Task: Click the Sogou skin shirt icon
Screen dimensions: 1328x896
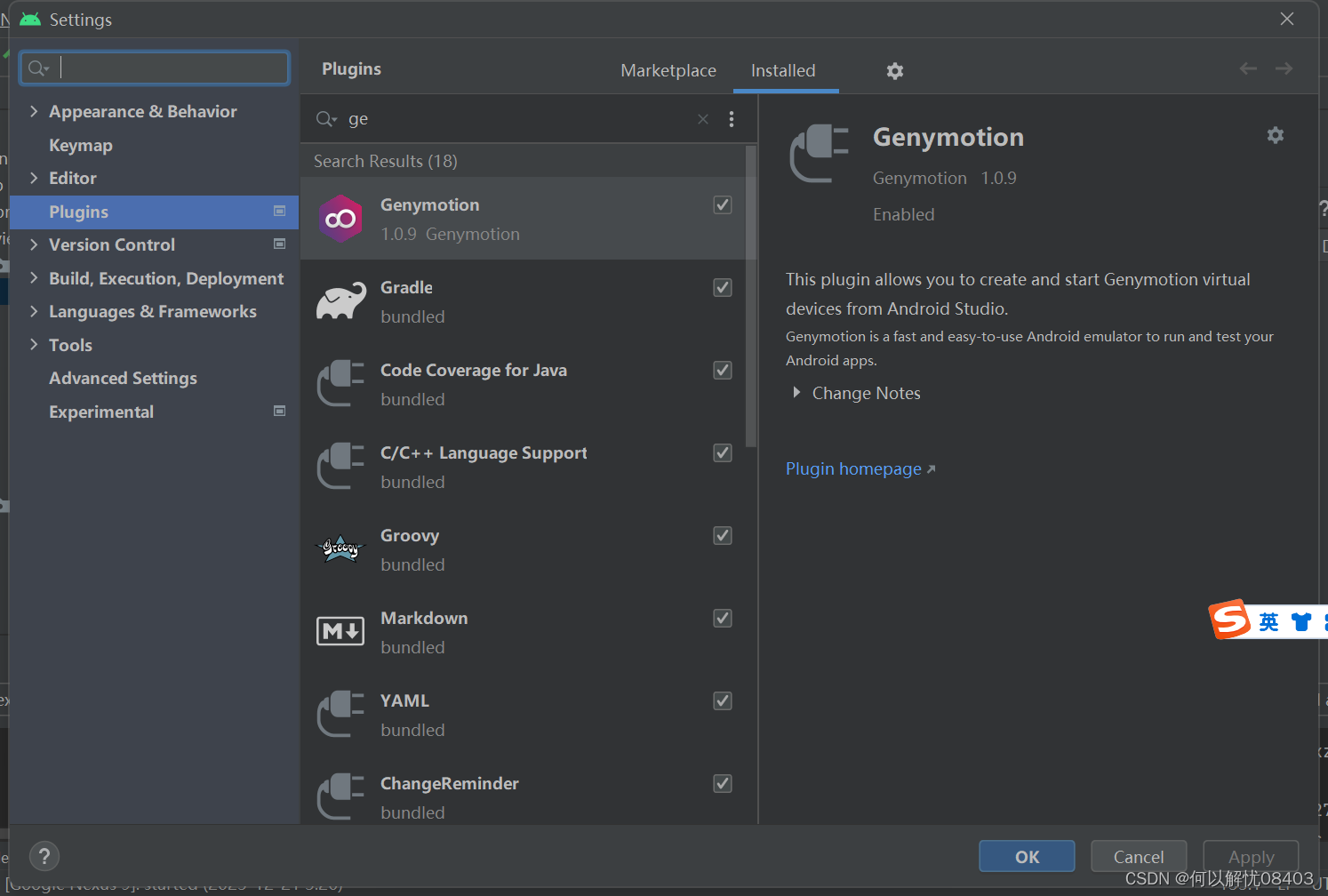Action: (x=1301, y=622)
